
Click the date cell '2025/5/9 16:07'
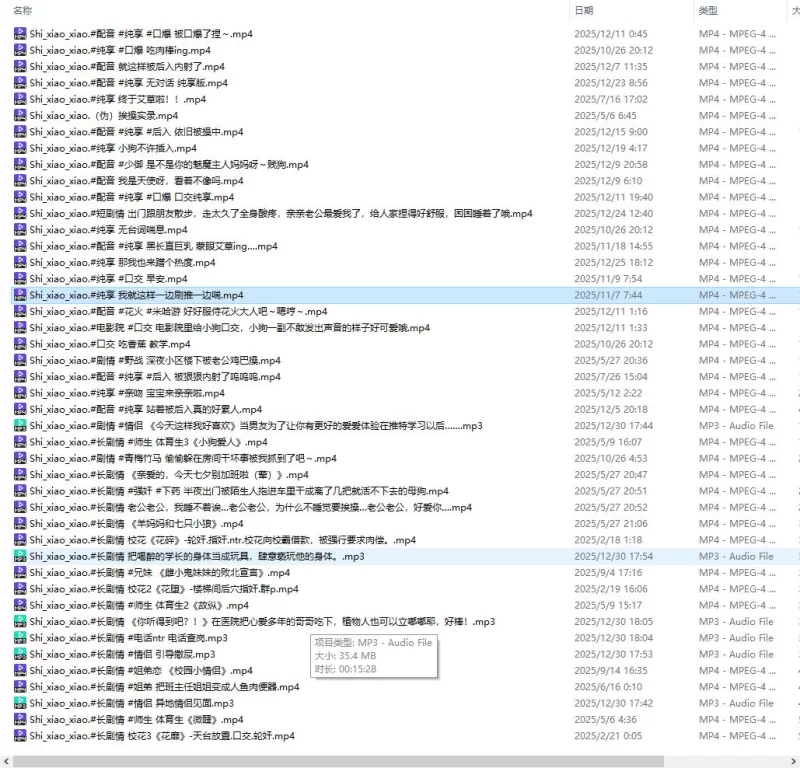pyautogui.click(x=608, y=442)
